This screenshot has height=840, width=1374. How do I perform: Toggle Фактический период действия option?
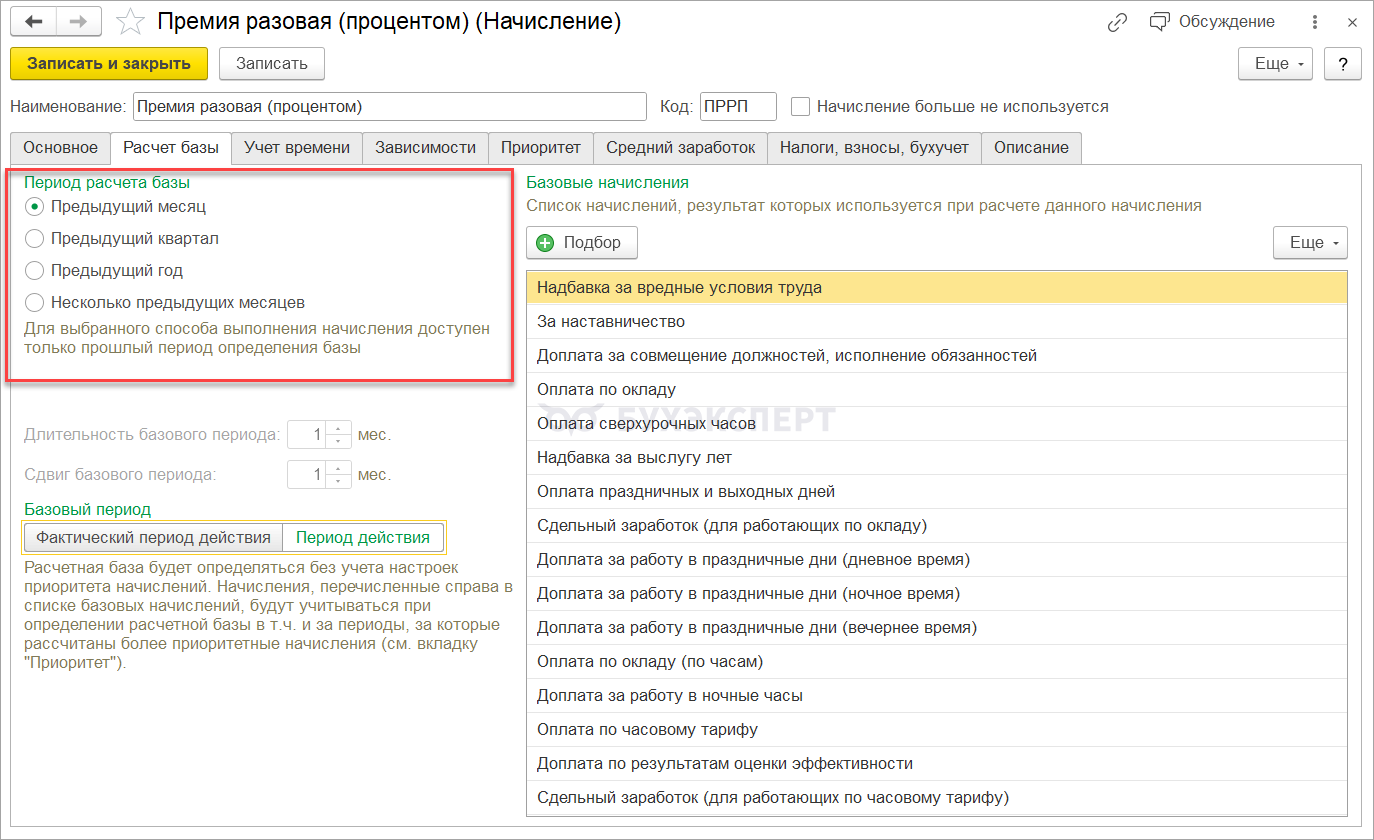(153, 538)
